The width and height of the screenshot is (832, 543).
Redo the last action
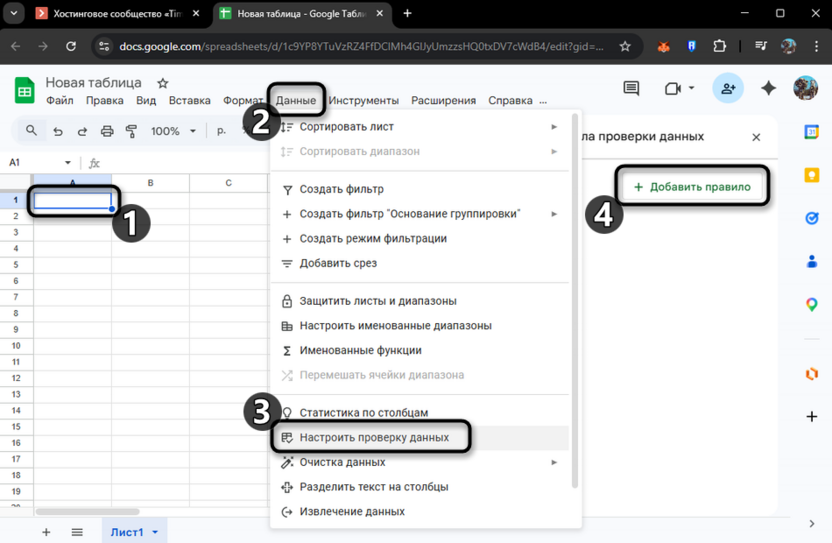82,131
